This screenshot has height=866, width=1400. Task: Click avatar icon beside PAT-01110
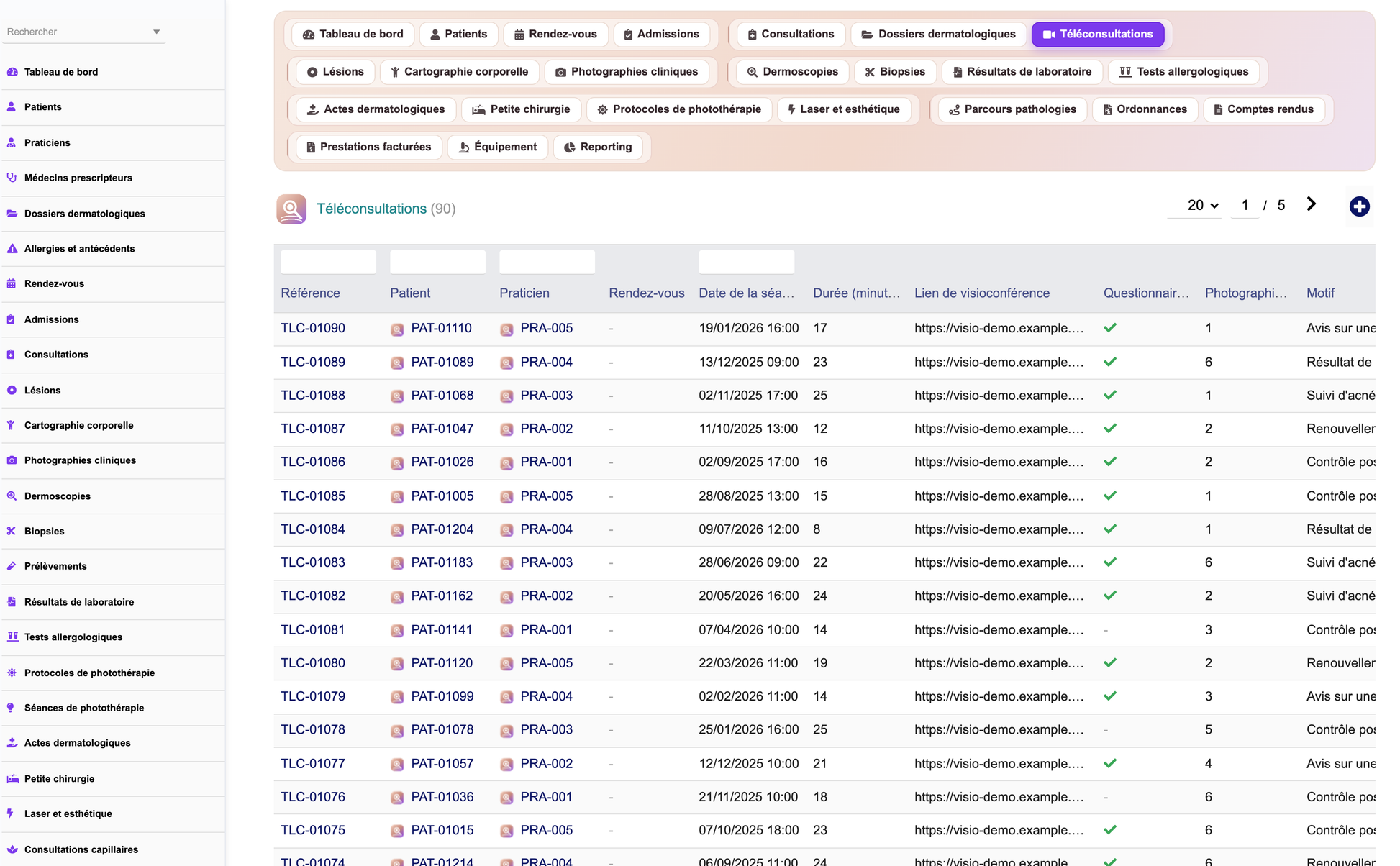[x=397, y=329]
